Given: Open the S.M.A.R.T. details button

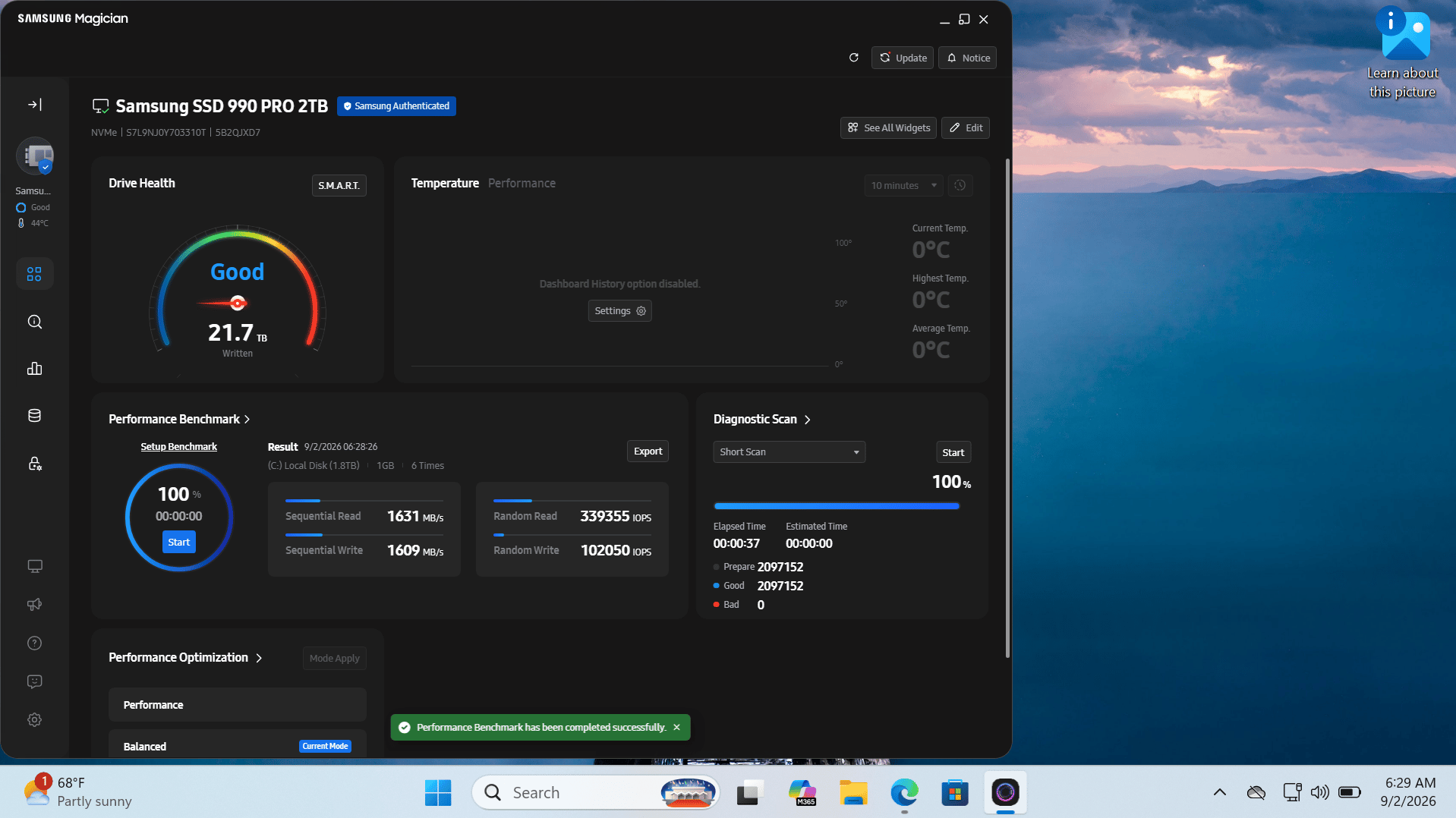Looking at the screenshot, I should [x=339, y=185].
